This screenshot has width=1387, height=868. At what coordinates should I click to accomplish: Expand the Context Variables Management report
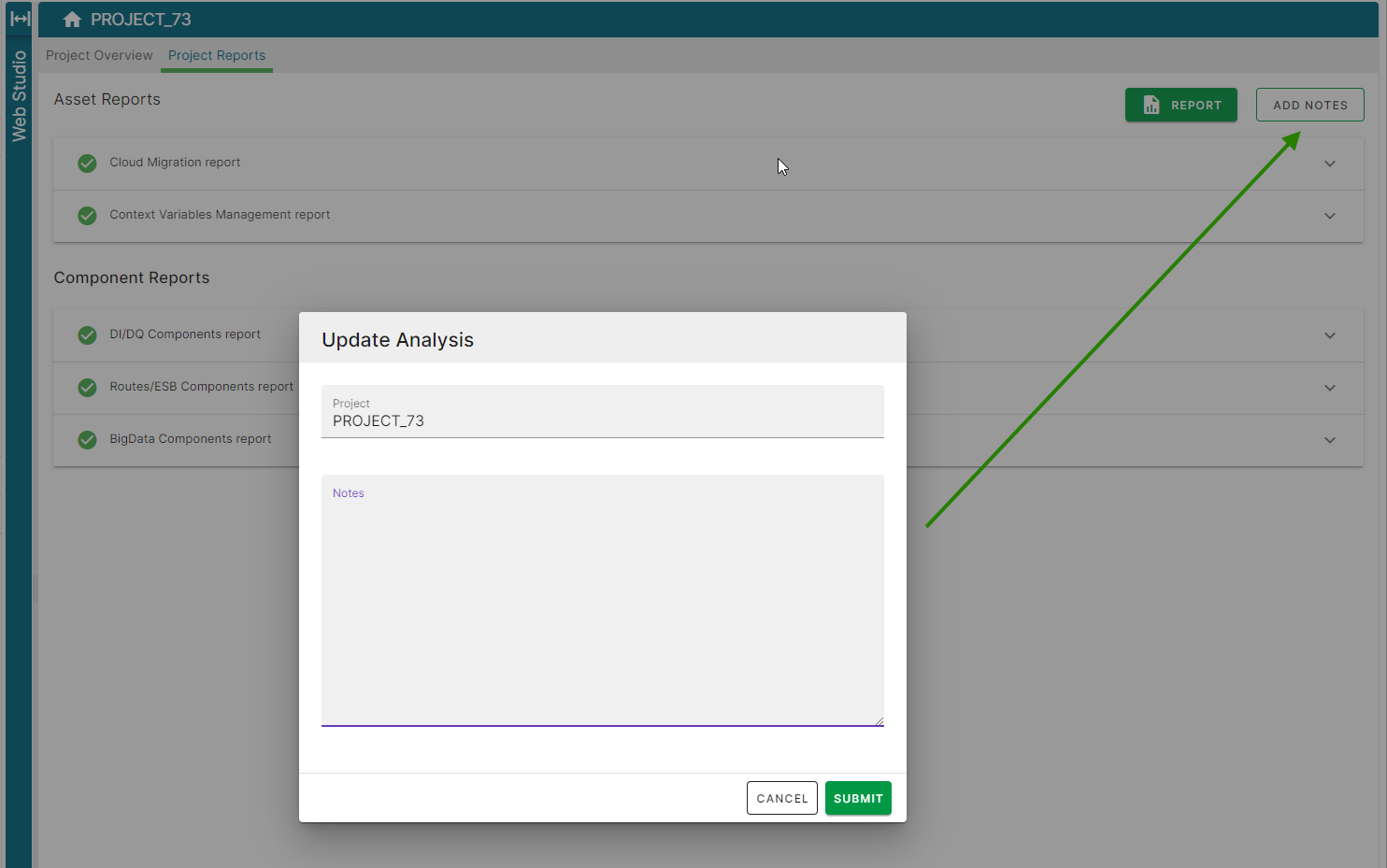[1329, 215]
